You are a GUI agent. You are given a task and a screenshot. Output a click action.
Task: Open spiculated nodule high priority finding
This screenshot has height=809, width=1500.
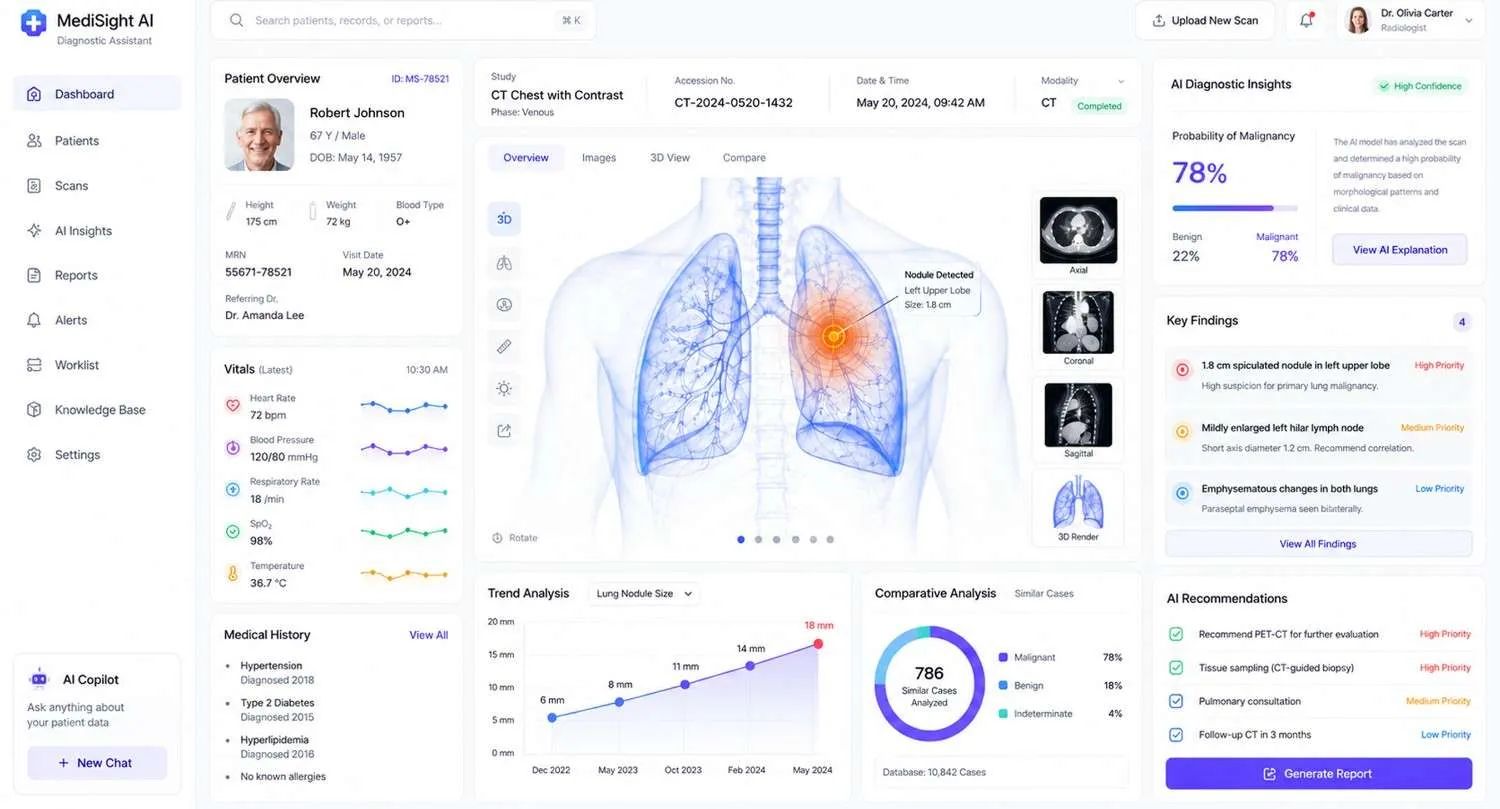point(1318,375)
